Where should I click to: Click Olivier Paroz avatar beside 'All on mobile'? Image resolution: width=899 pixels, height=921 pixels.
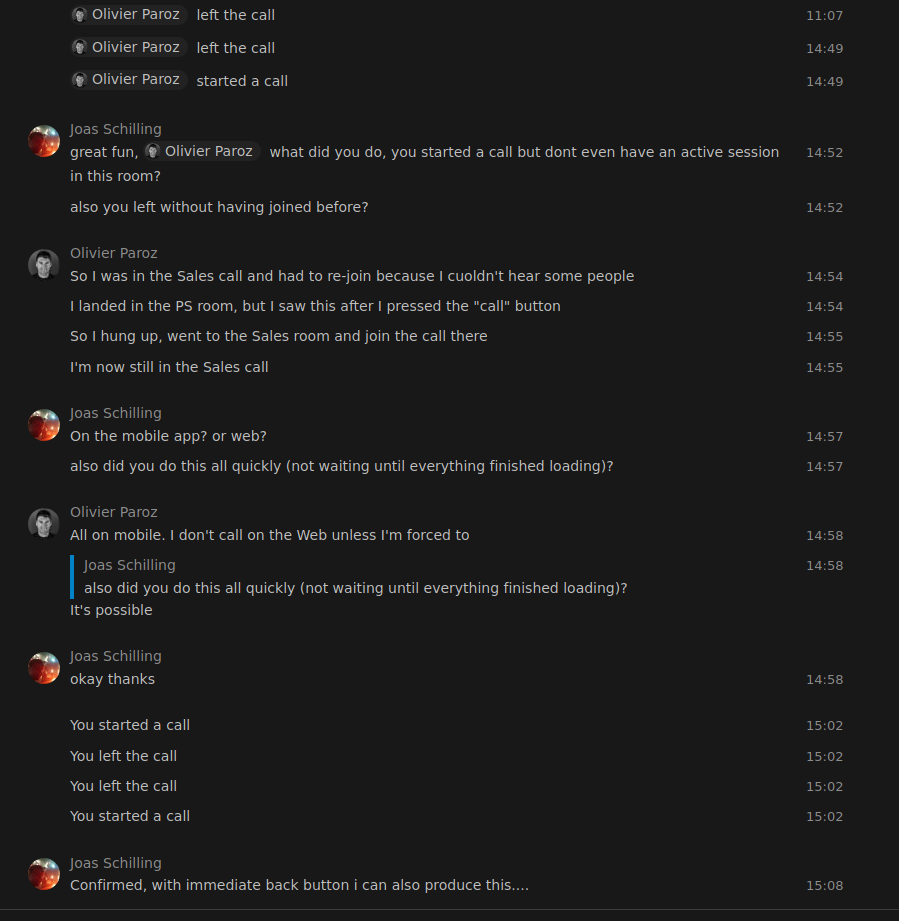pos(44,524)
